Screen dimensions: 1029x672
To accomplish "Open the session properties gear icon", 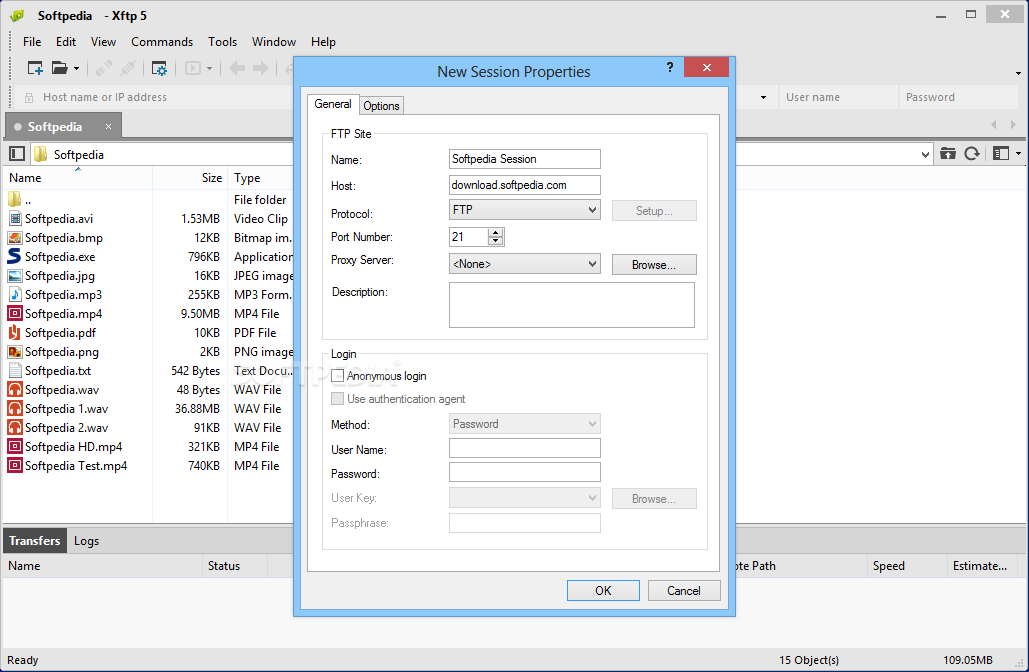I will click(x=159, y=68).
